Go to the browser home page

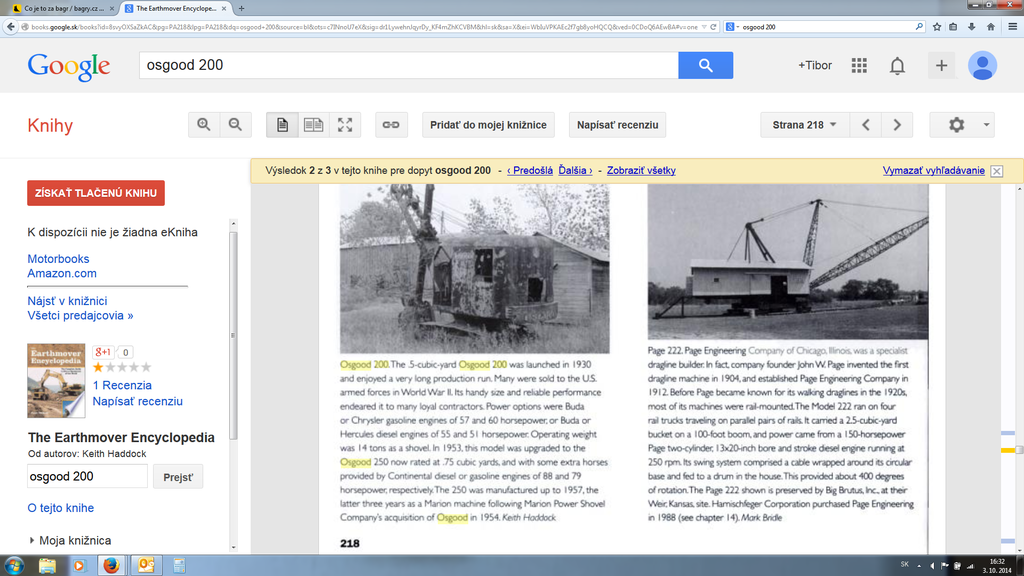coord(991,27)
